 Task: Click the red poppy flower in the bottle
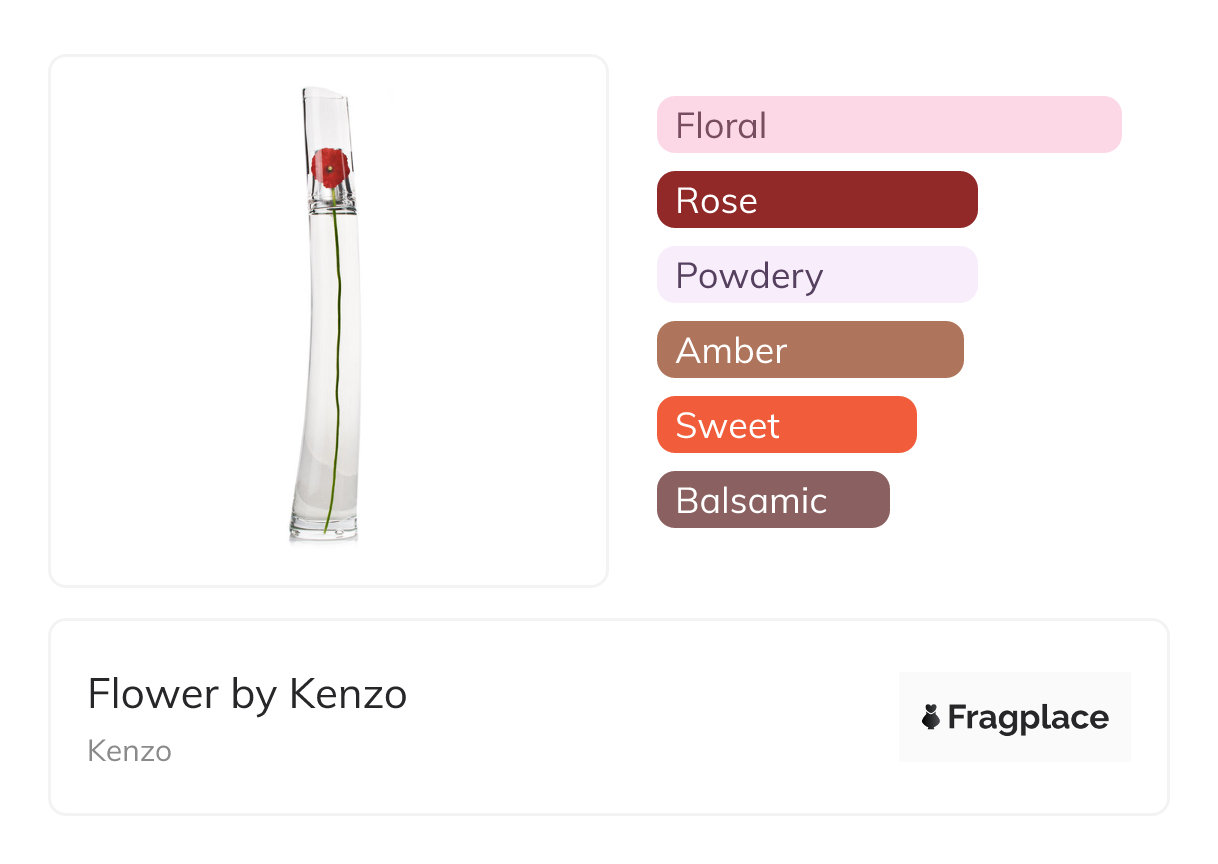(330, 166)
